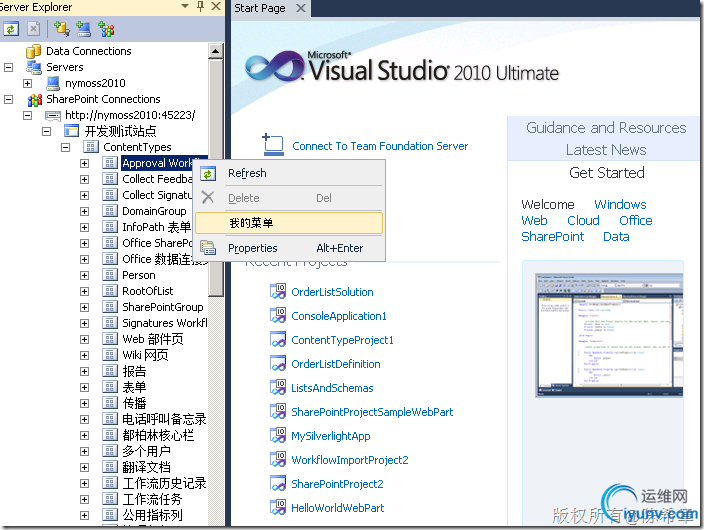Collapse the 开发测试站点 site node

click(x=46, y=132)
